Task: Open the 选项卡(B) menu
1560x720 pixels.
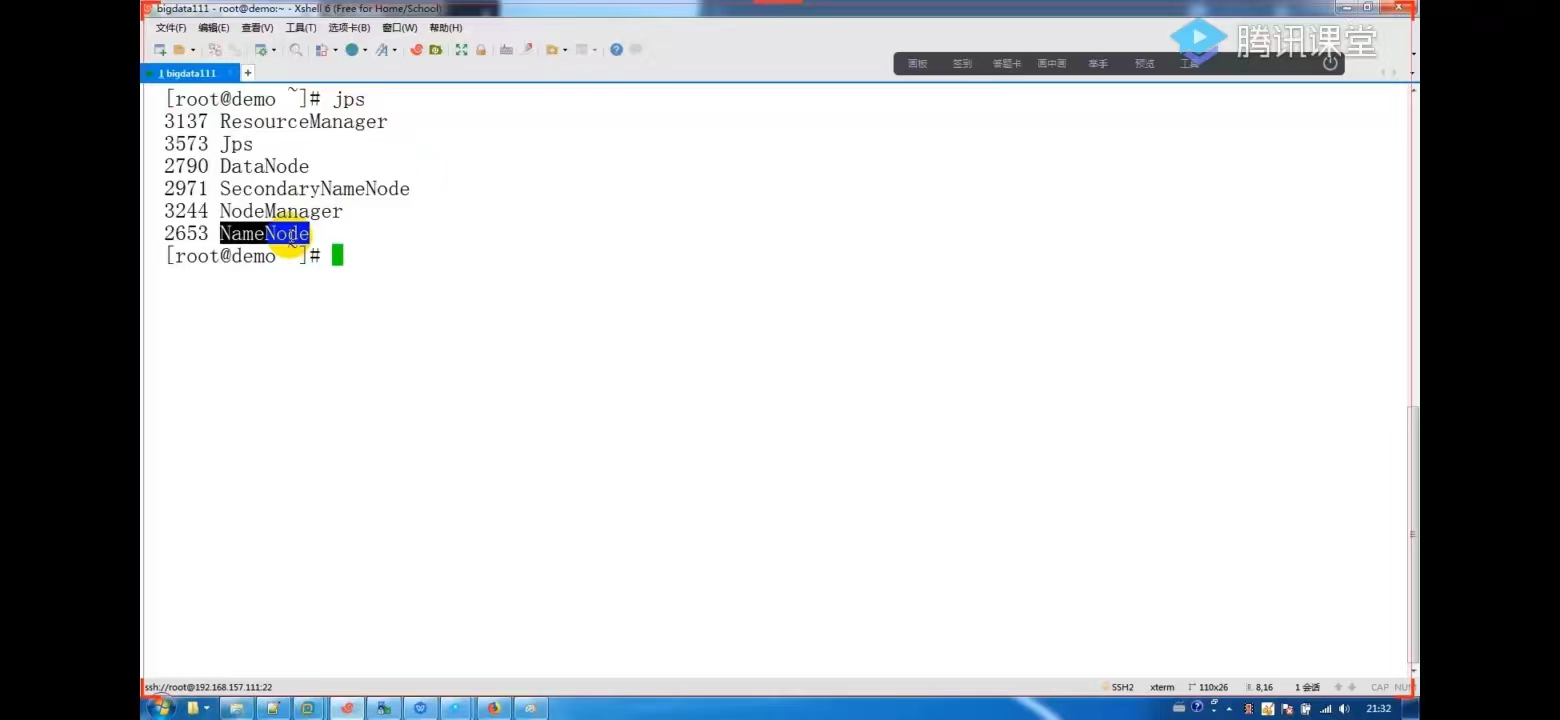Action: pyautogui.click(x=349, y=28)
